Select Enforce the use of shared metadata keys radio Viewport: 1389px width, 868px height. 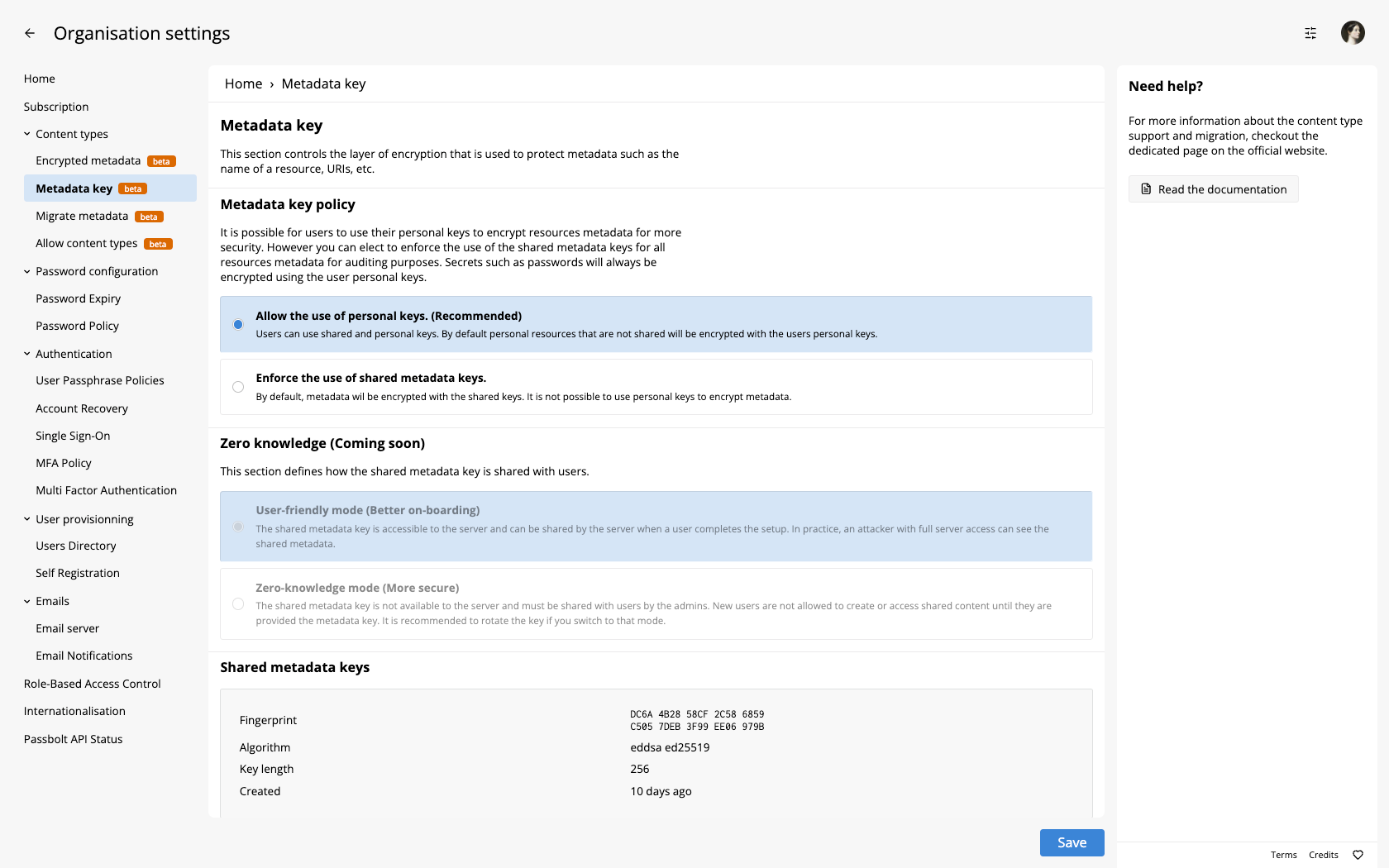coord(238,387)
